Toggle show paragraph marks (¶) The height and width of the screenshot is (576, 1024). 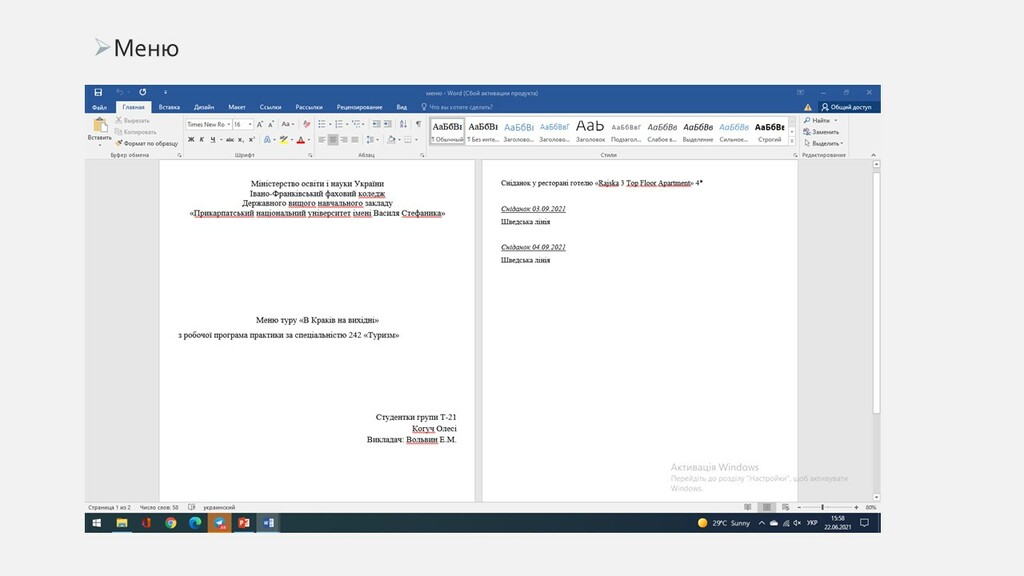pos(417,124)
